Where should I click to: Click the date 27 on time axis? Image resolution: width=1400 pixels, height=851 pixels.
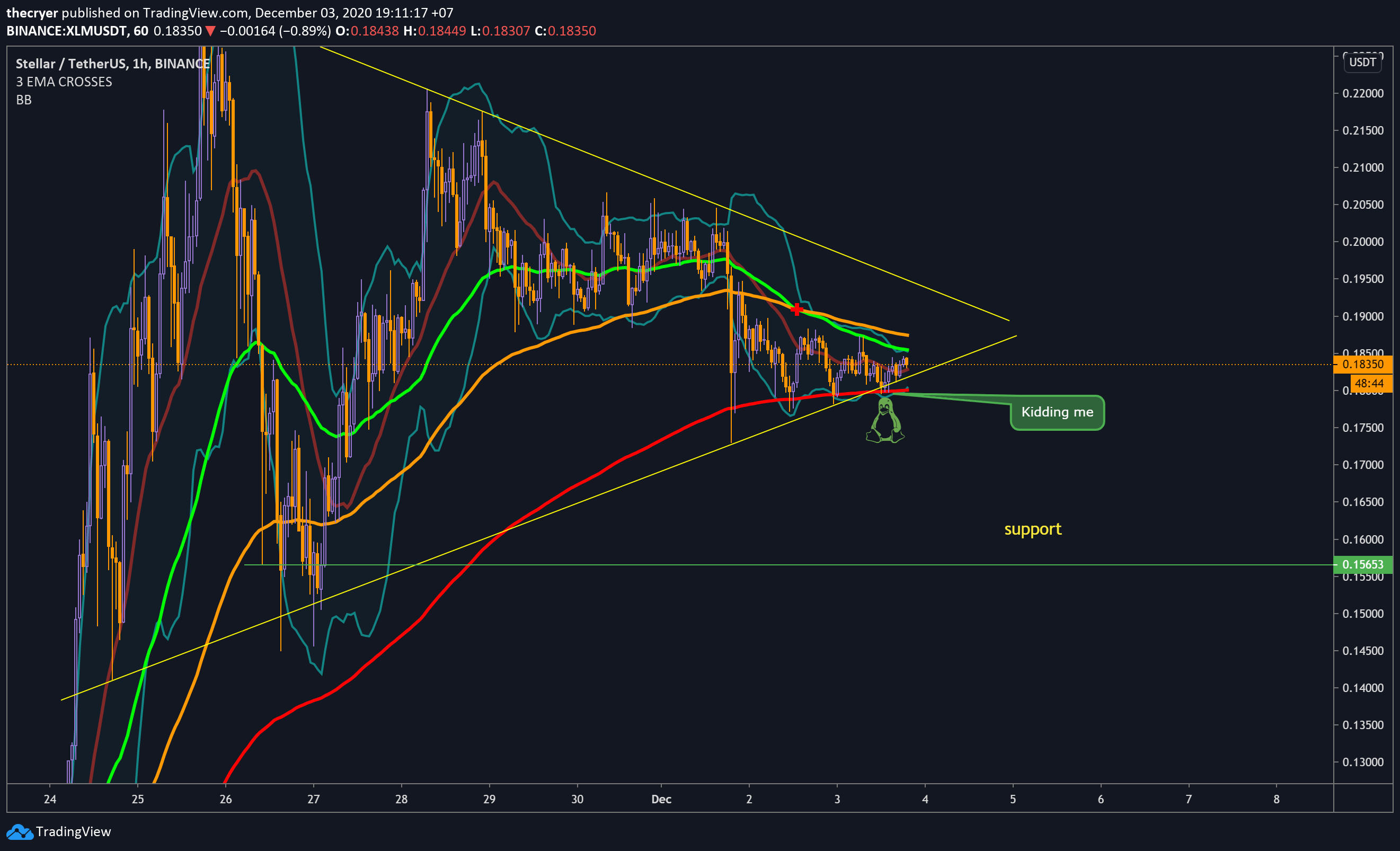(x=314, y=799)
